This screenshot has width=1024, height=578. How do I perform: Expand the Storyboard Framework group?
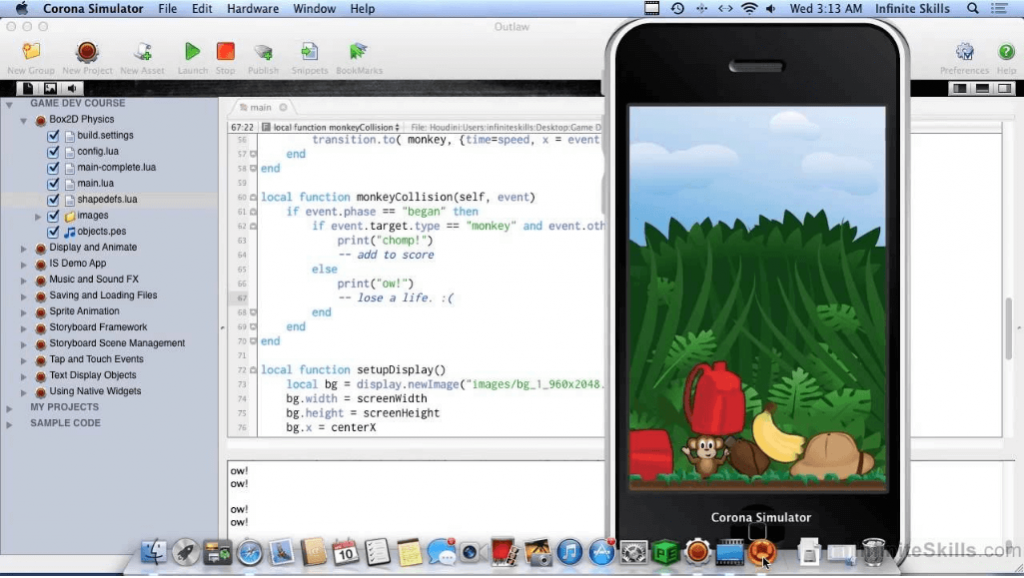[24, 328]
